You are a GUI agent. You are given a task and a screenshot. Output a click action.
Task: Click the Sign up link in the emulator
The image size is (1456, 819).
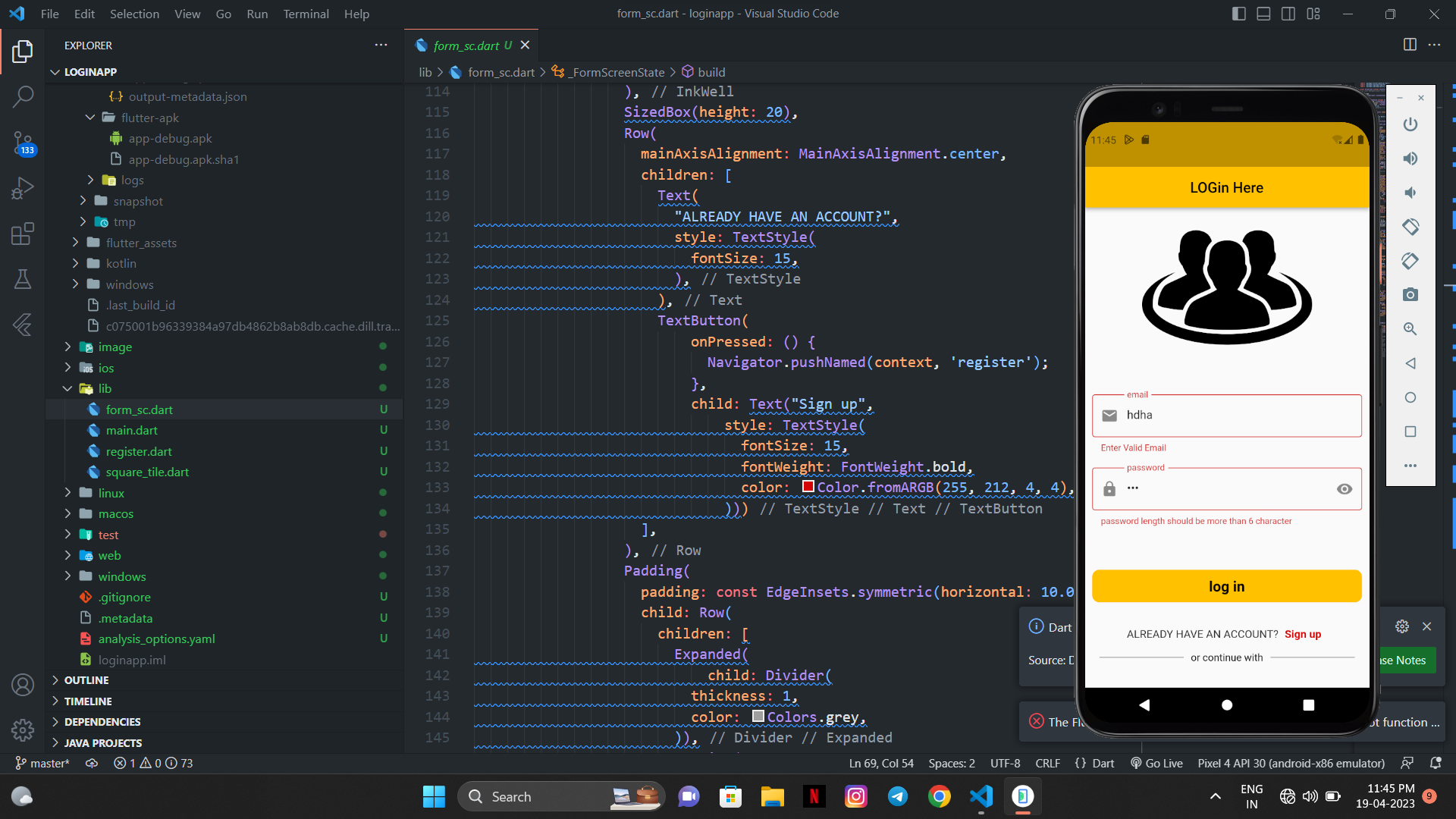(x=1302, y=634)
